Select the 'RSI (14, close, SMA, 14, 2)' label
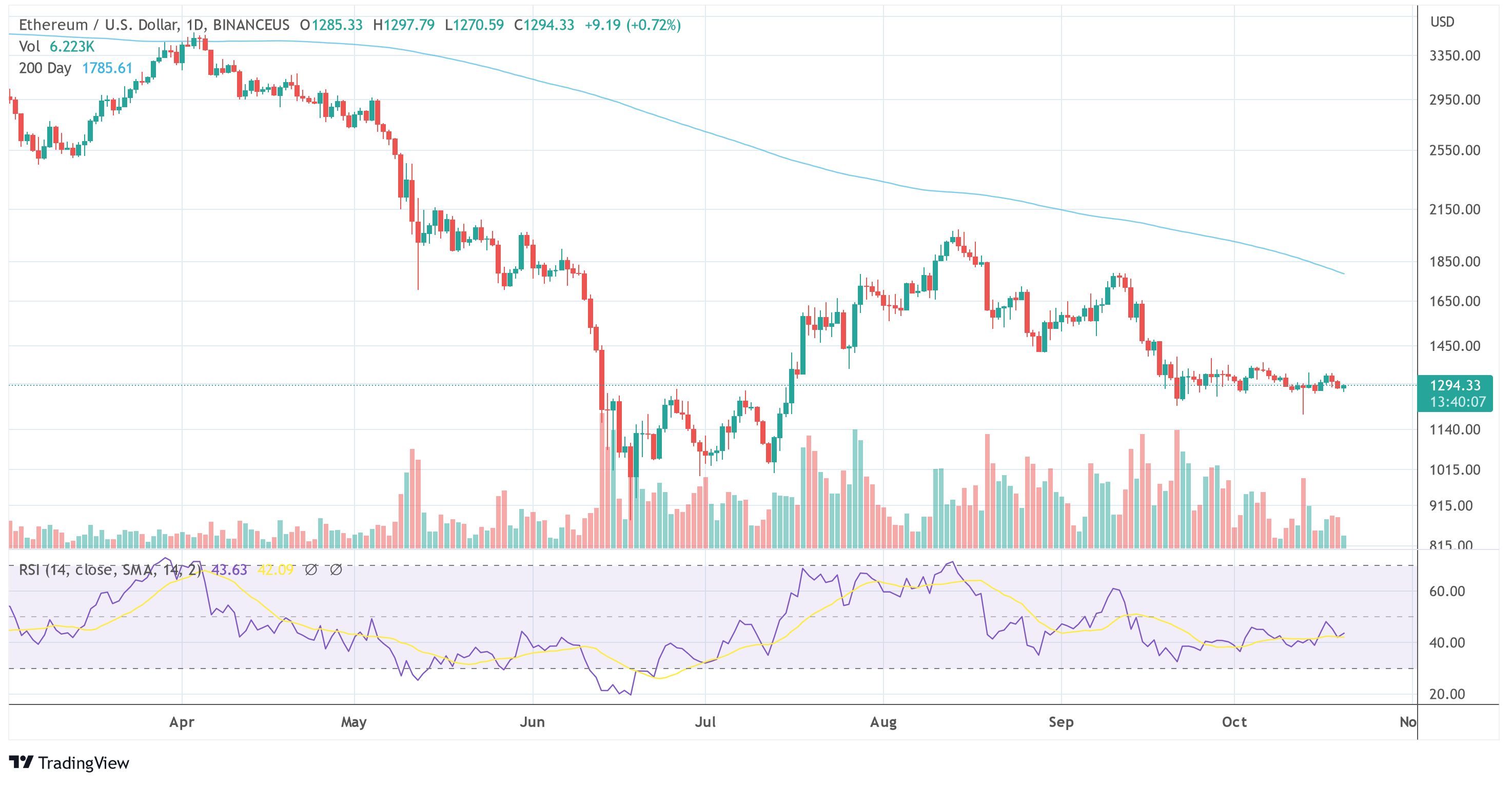1512x785 pixels. [110, 570]
